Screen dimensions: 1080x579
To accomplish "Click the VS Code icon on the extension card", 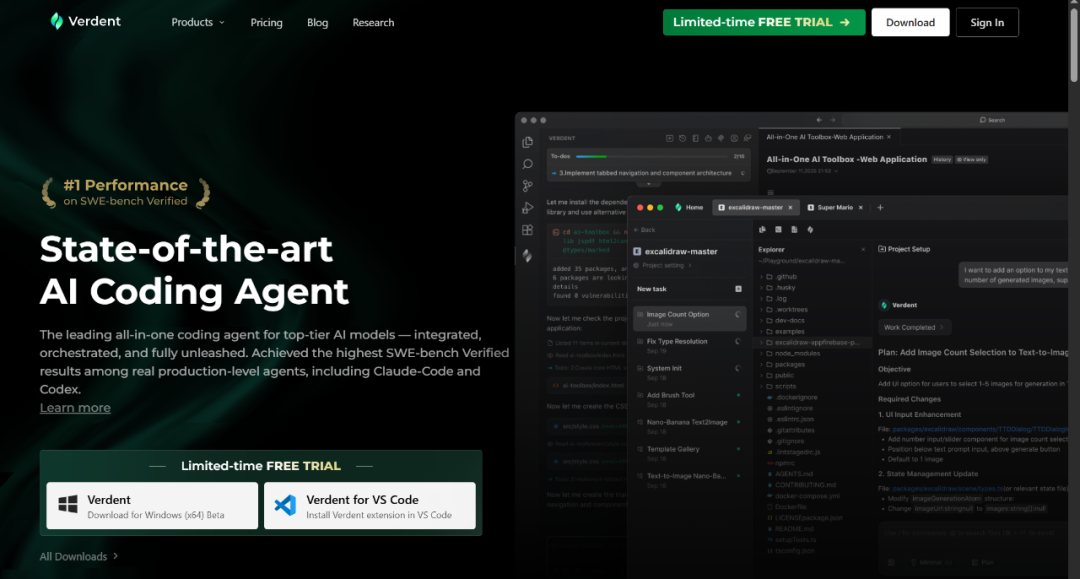I will tap(285, 505).
